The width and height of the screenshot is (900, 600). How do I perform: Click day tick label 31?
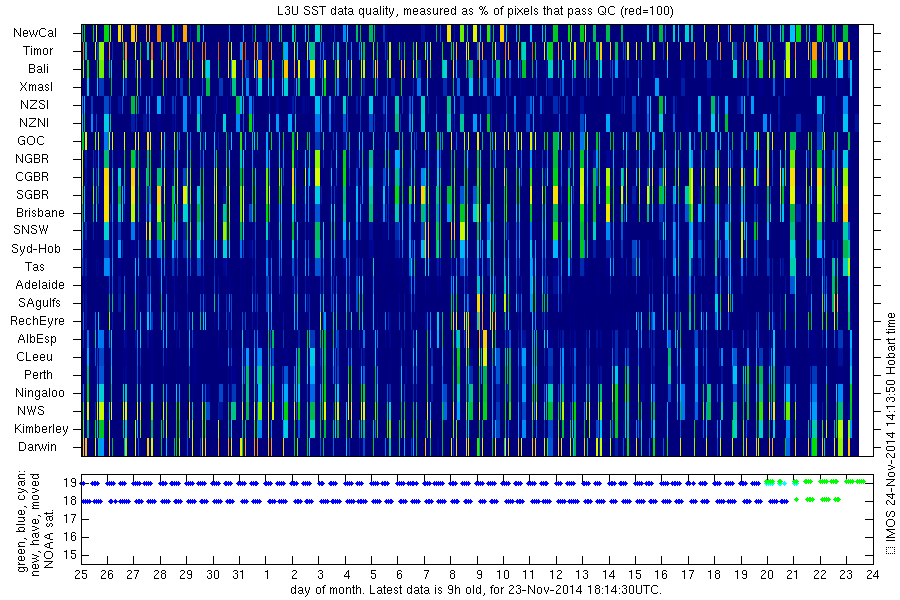coord(238,575)
